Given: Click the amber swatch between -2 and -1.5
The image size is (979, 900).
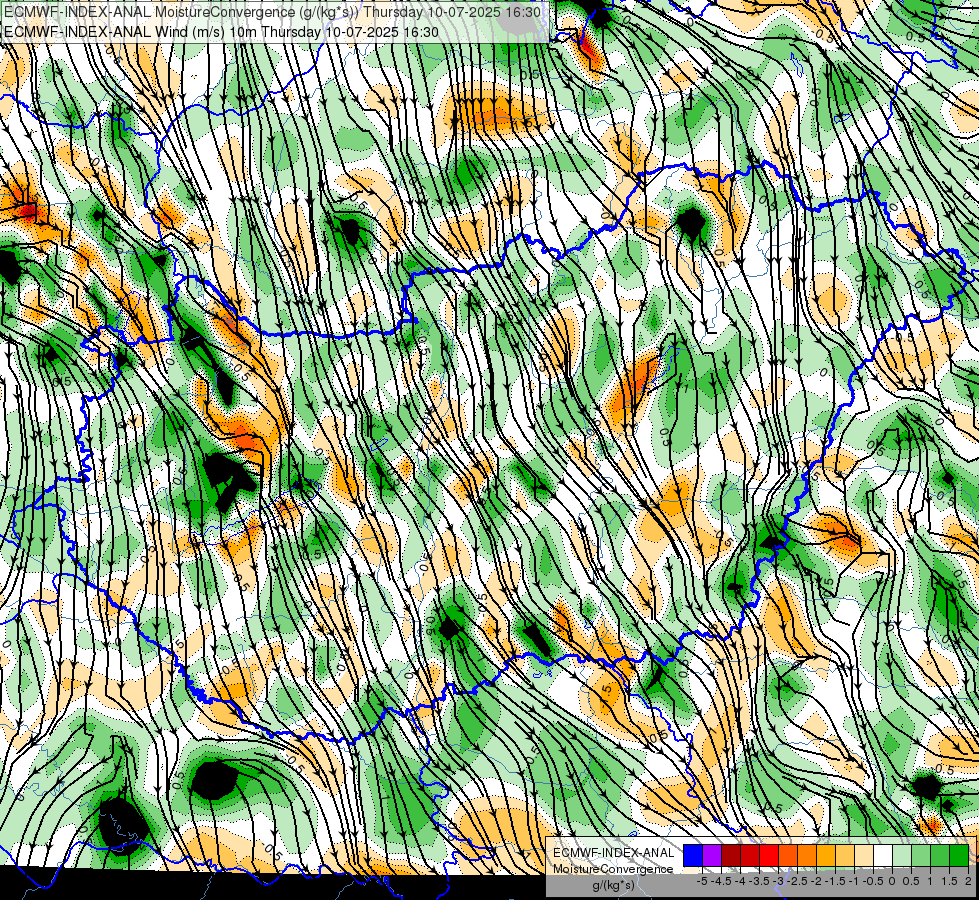Looking at the screenshot, I should 826,856.
